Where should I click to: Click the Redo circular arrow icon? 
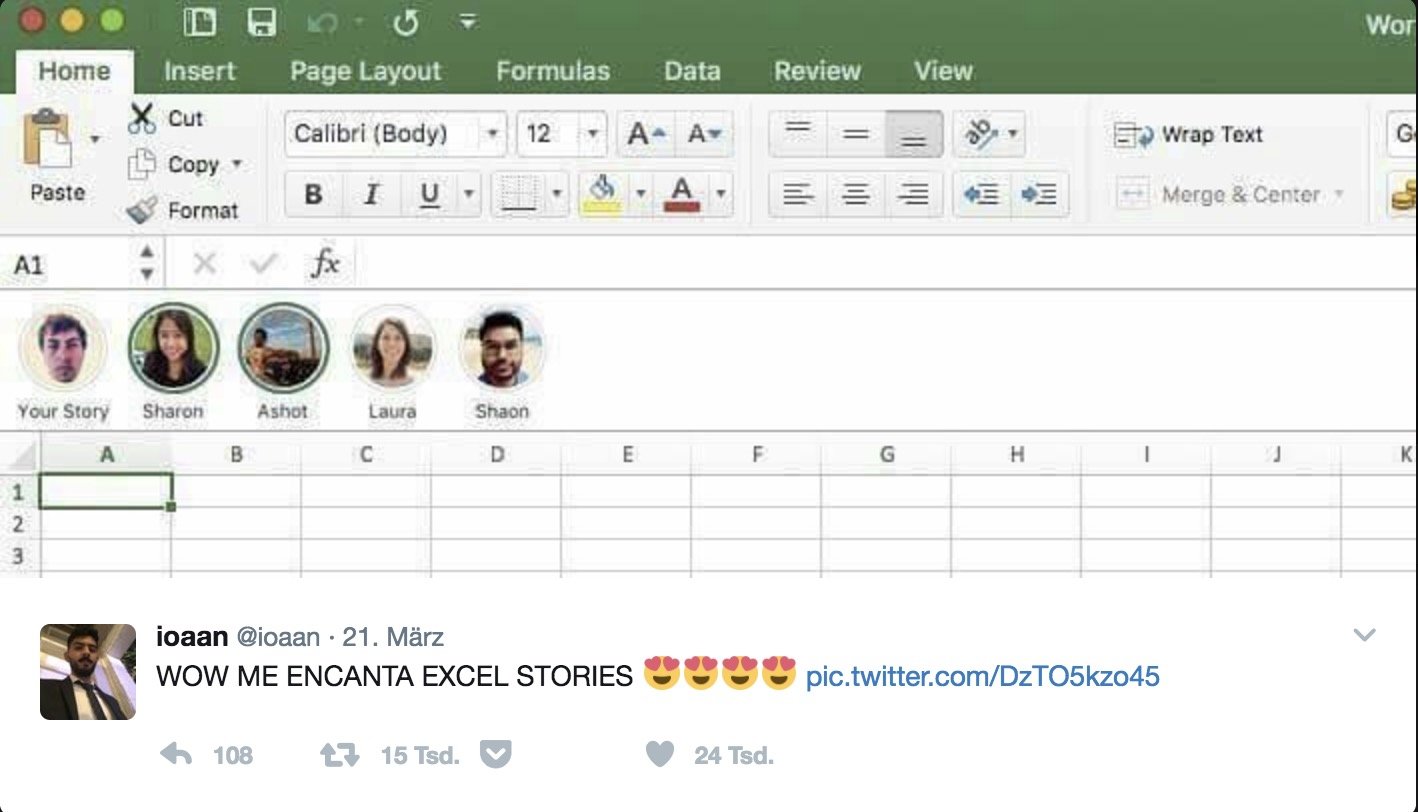click(405, 23)
